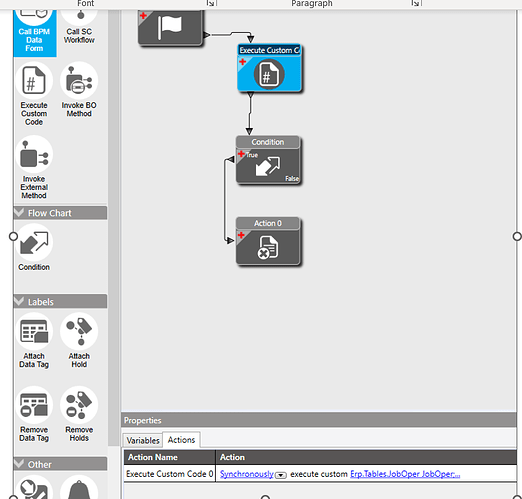Image resolution: width=522 pixels, height=499 pixels.
Task: Collapse the Labels section
Action: click(x=19, y=301)
